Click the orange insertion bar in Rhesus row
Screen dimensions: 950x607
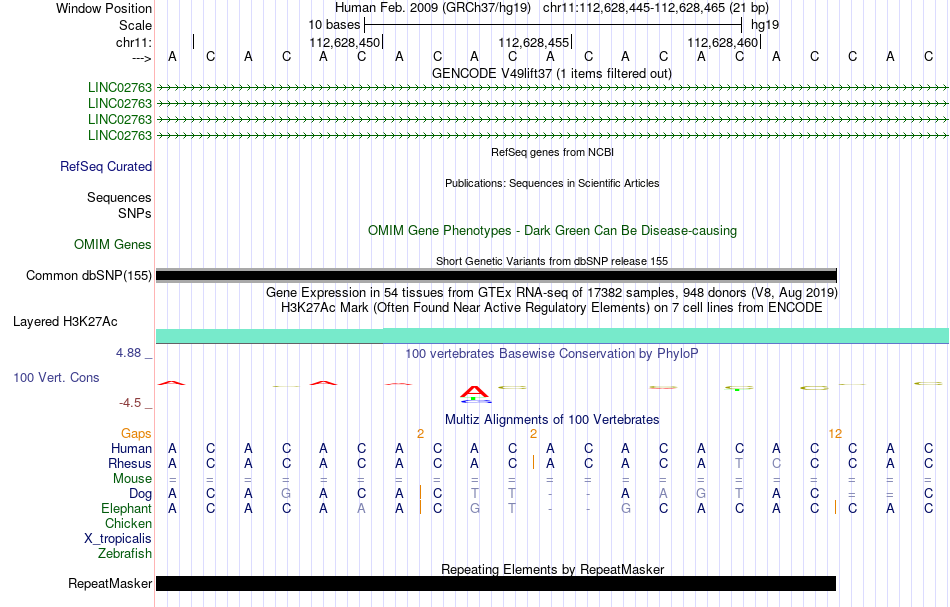point(533,462)
